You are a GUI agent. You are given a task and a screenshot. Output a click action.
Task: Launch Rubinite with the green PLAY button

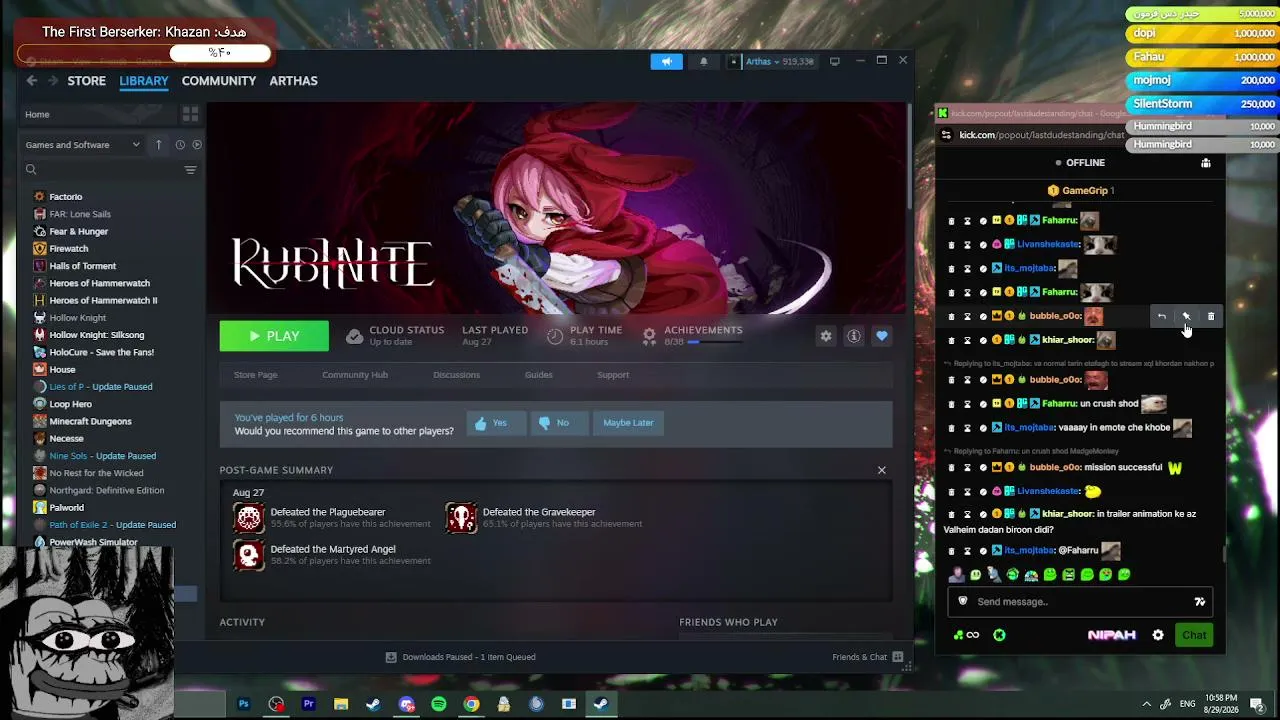(274, 336)
